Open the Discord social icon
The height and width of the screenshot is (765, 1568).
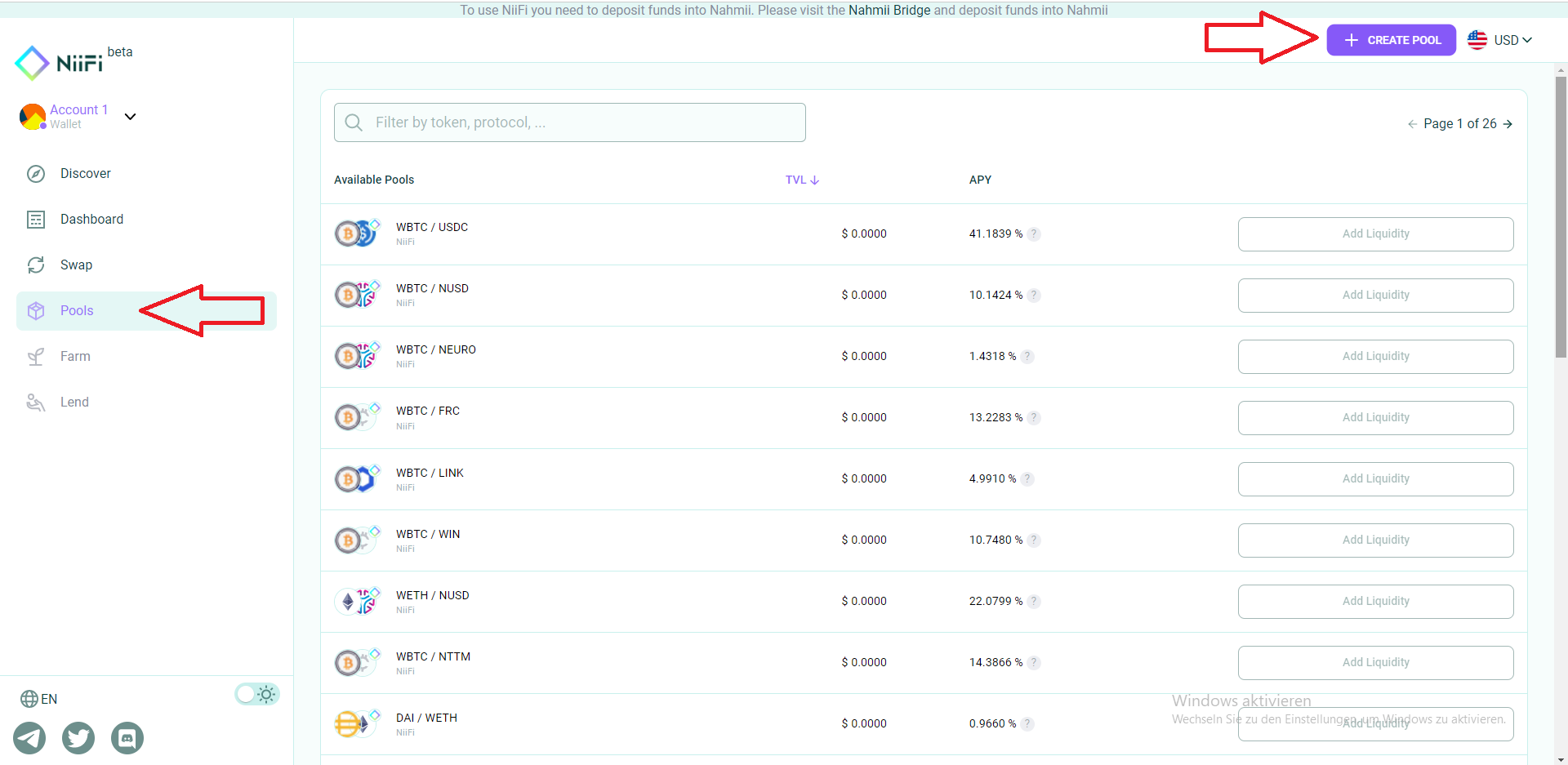click(127, 738)
